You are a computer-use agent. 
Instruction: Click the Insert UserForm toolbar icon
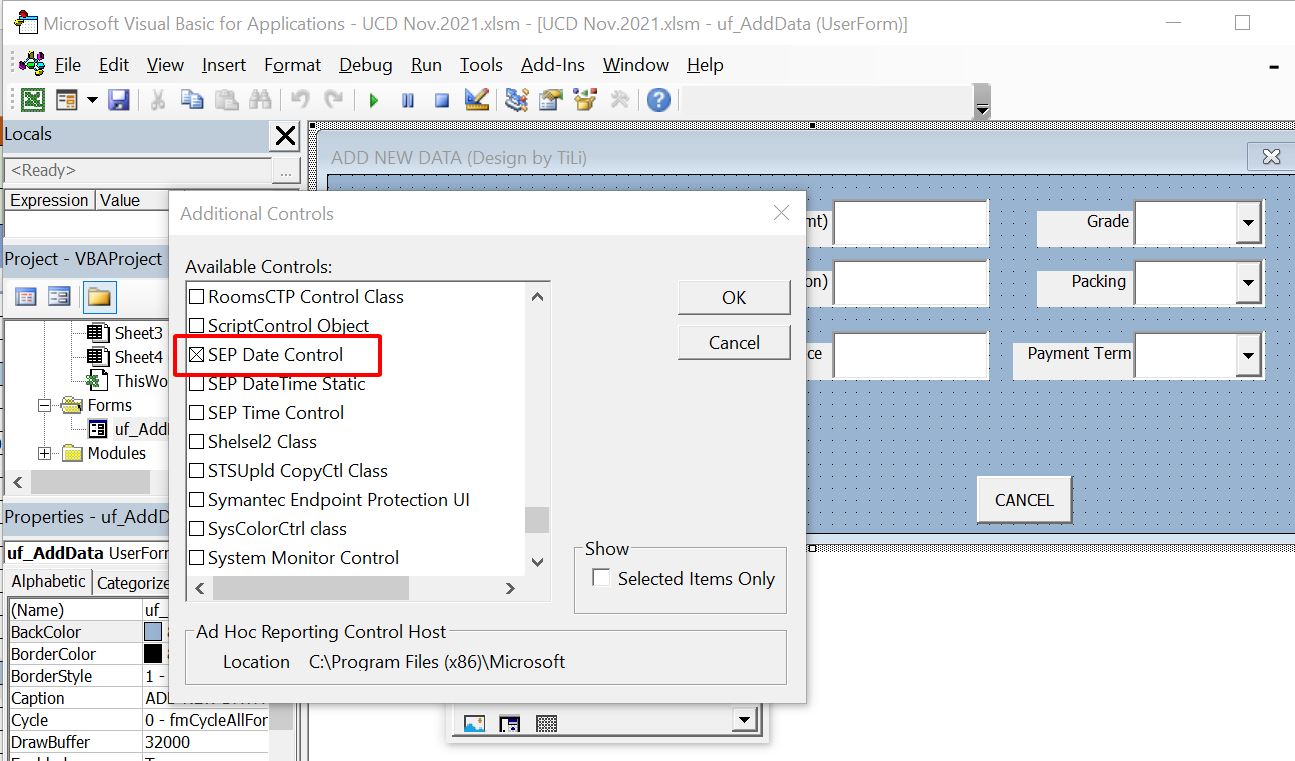(x=67, y=100)
